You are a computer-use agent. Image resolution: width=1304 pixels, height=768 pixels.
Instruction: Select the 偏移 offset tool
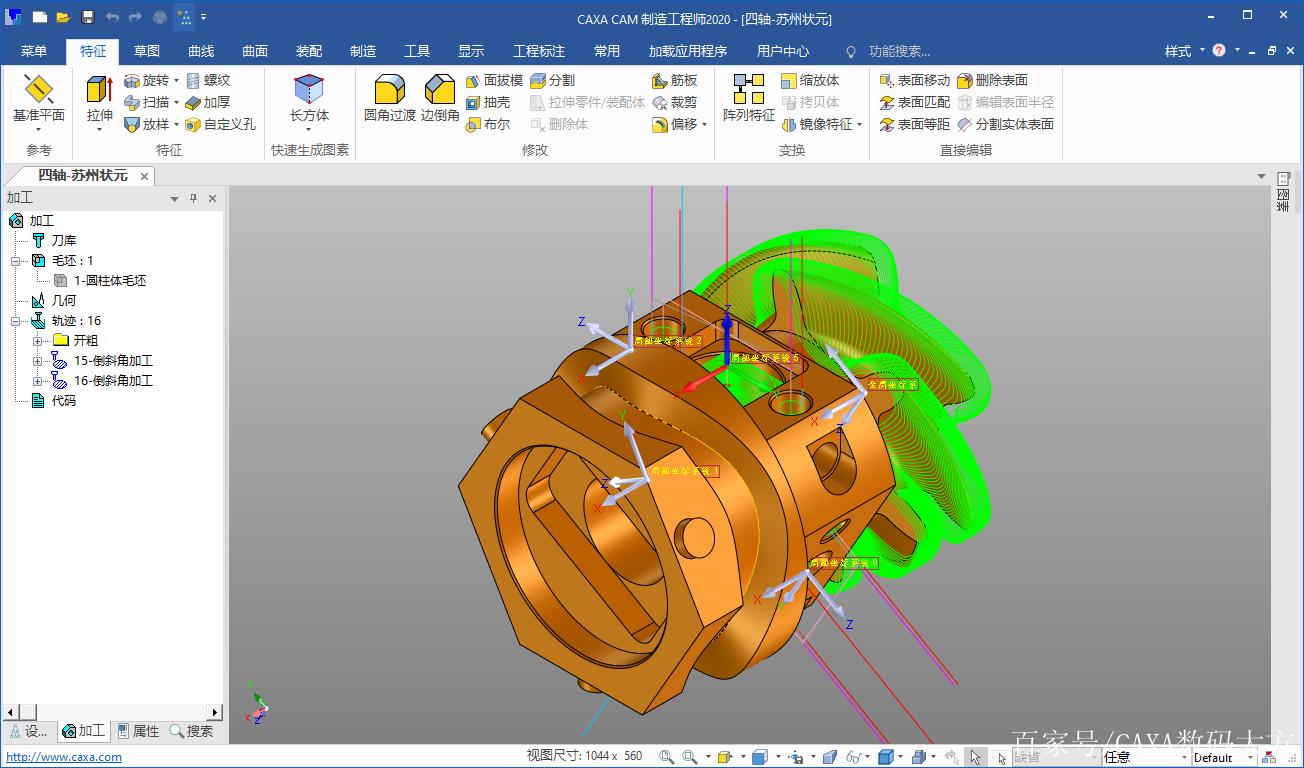point(675,124)
